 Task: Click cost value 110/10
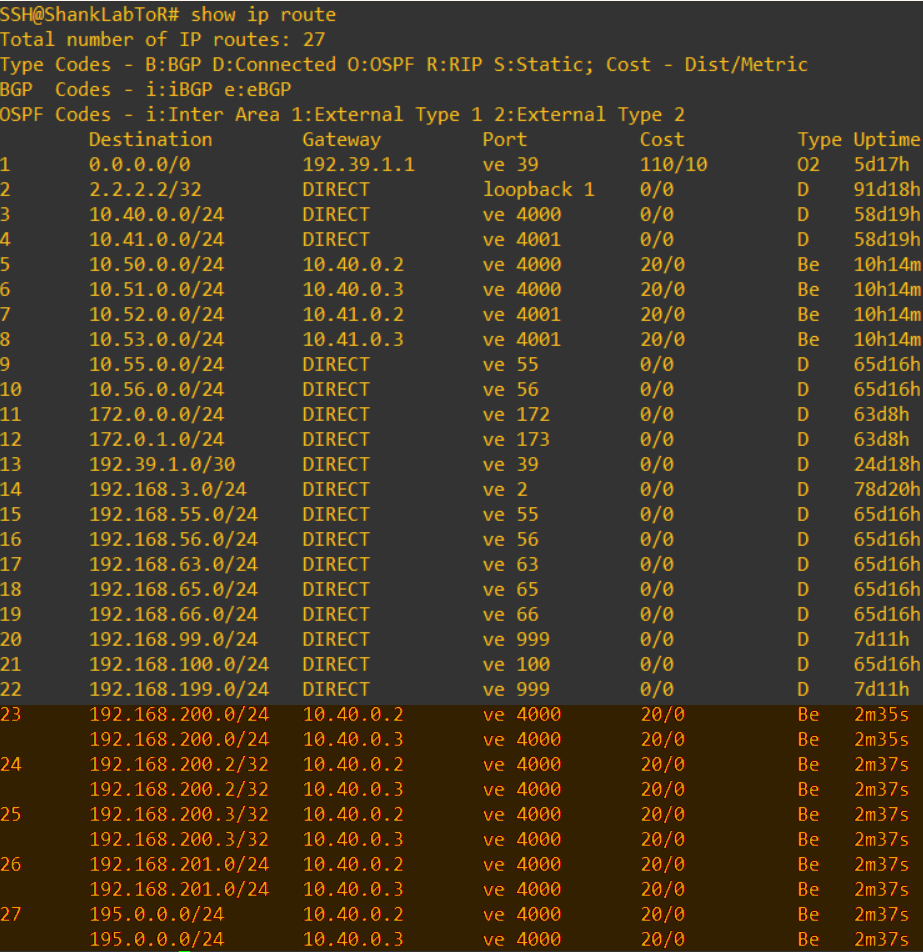coord(673,164)
